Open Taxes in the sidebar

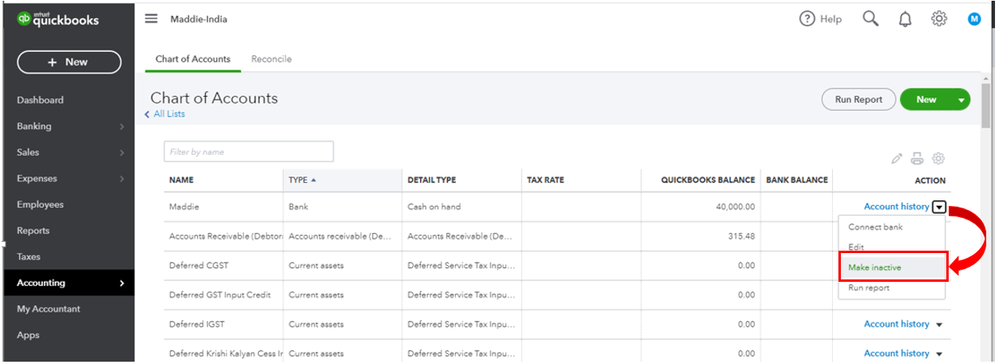click(x=29, y=257)
